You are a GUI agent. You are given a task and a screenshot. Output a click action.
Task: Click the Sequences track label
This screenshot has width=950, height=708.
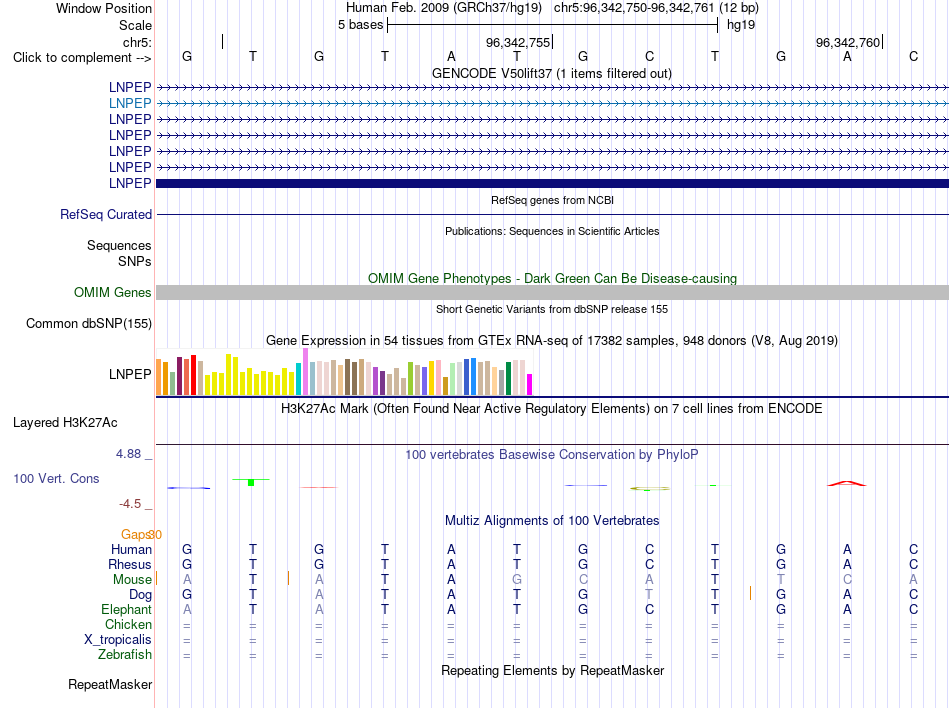[119, 245]
